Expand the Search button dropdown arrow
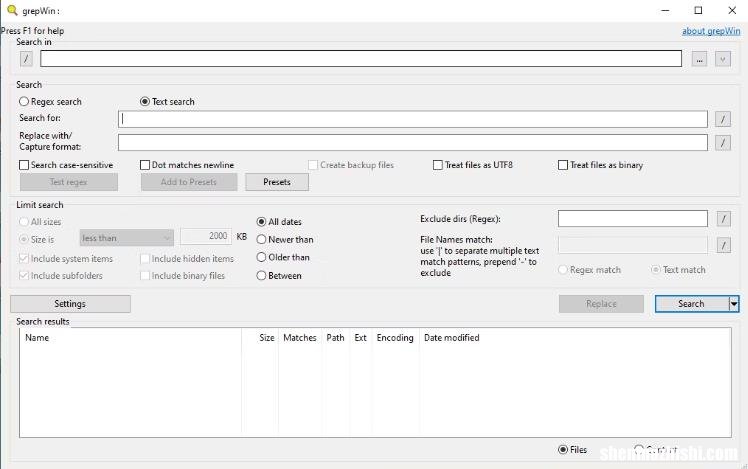748x469 pixels. click(734, 304)
